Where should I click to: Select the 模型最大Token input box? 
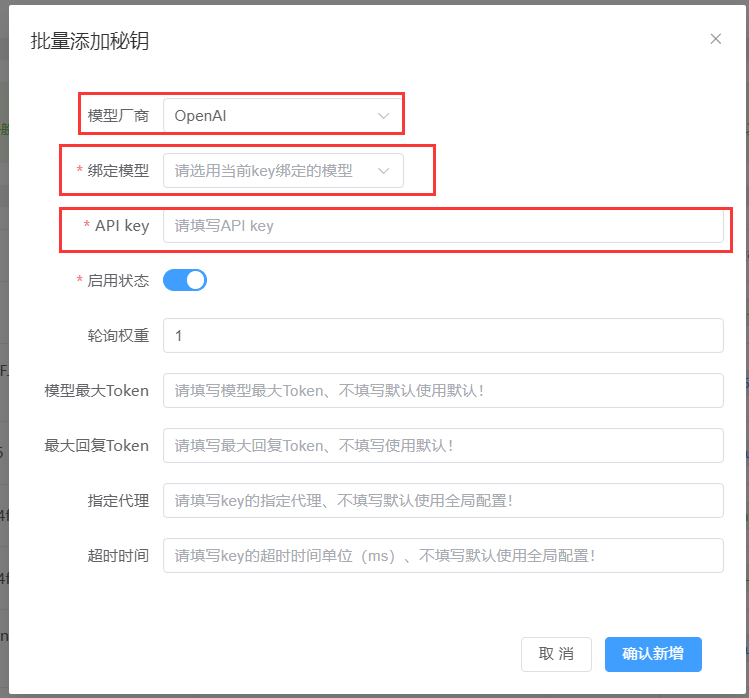point(442,391)
